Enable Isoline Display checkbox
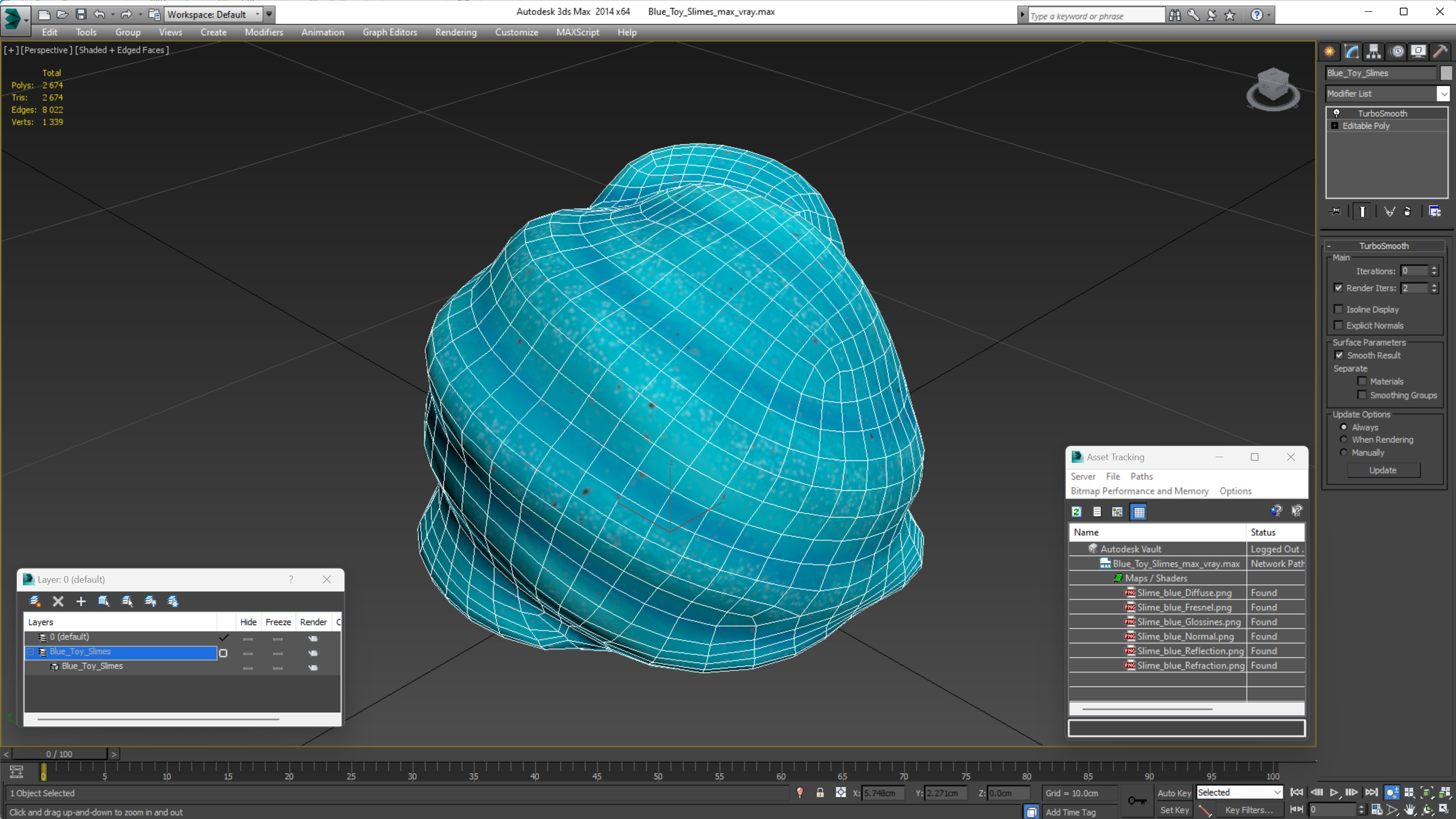This screenshot has height=819, width=1456. tap(1339, 309)
